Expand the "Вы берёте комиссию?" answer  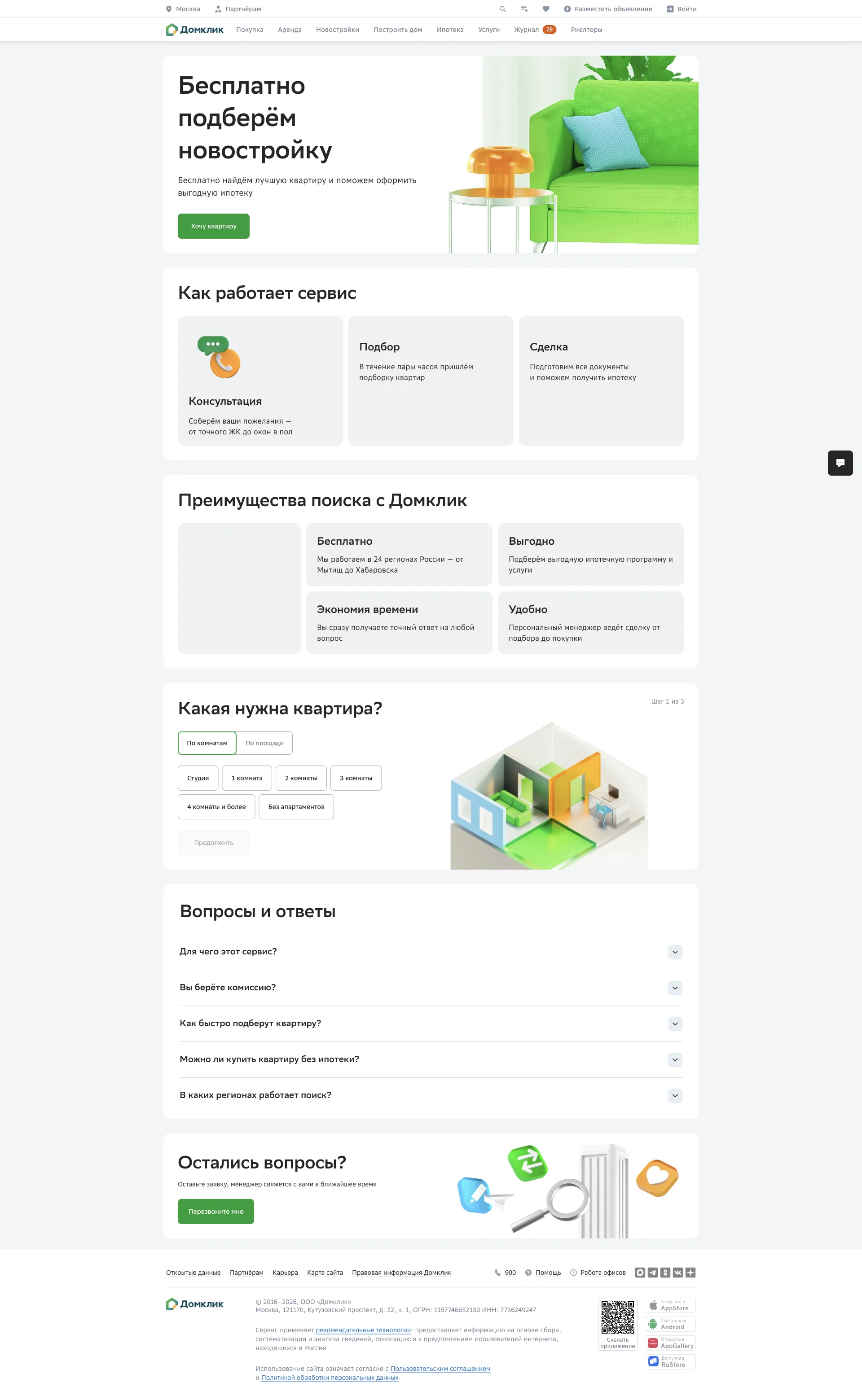pyautogui.click(x=431, y=988)
